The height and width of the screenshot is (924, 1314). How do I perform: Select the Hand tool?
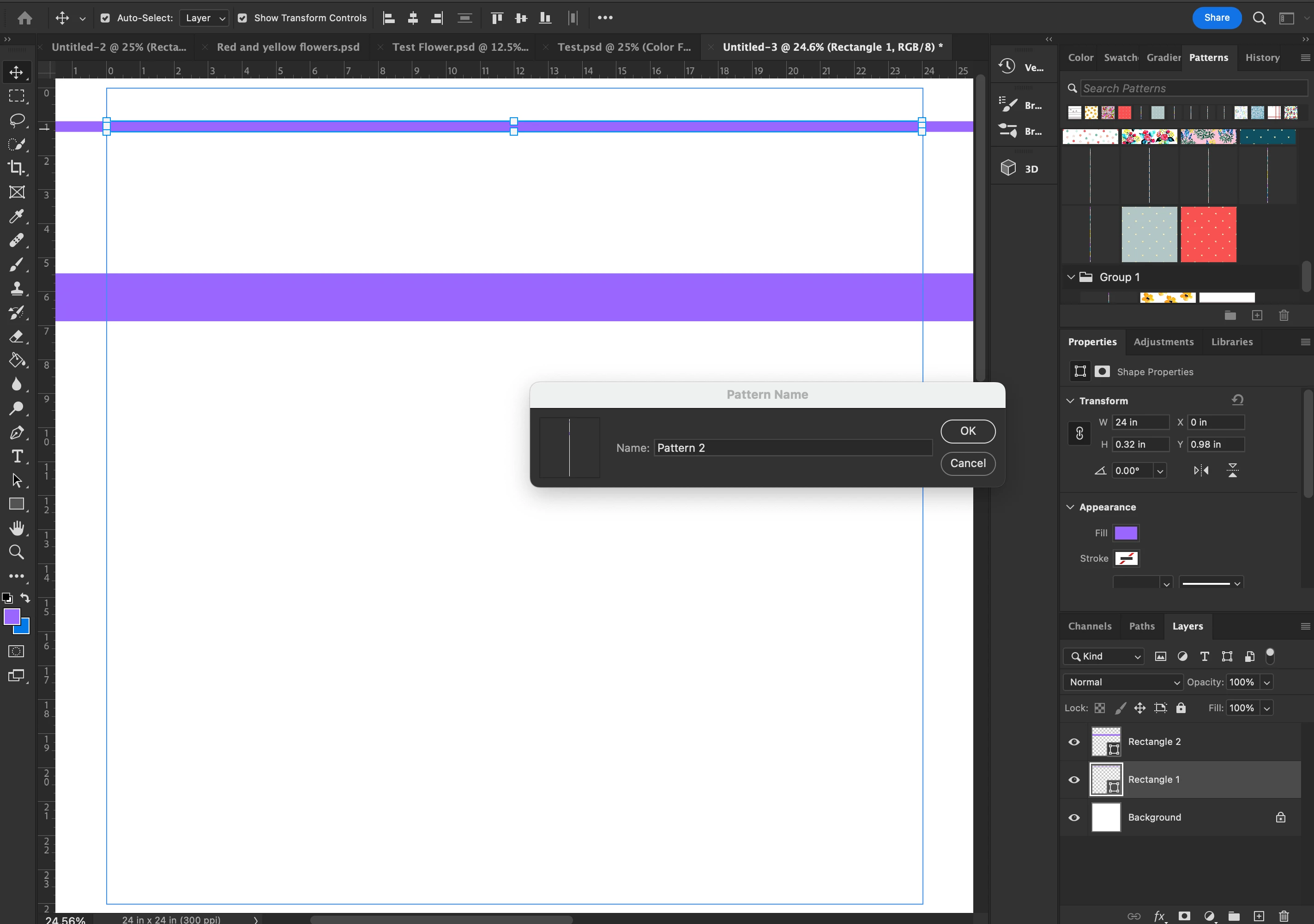point(17,528)
